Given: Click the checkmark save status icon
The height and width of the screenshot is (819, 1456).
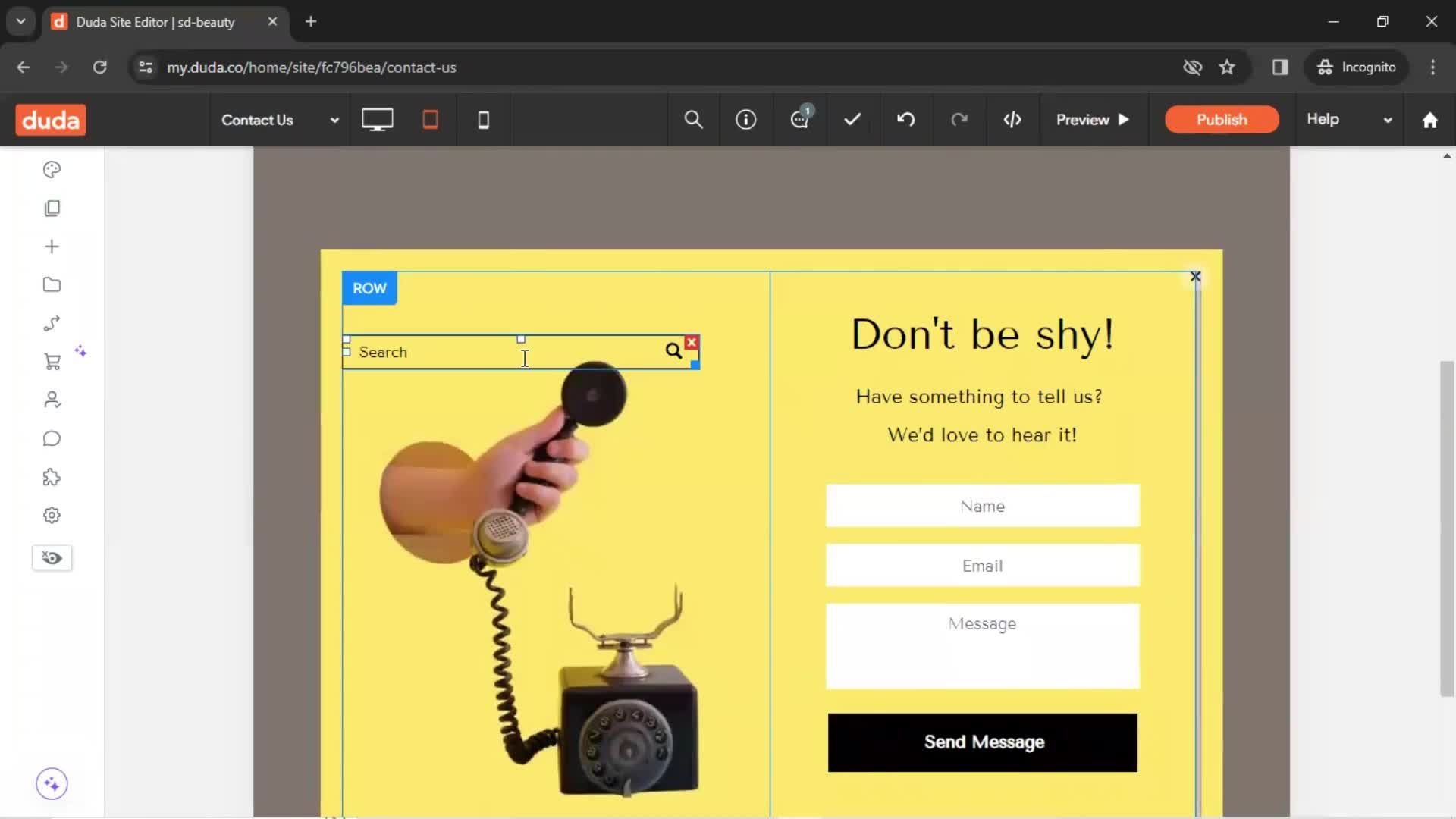Looking at the screenshot, I should [x=852, y=120].
